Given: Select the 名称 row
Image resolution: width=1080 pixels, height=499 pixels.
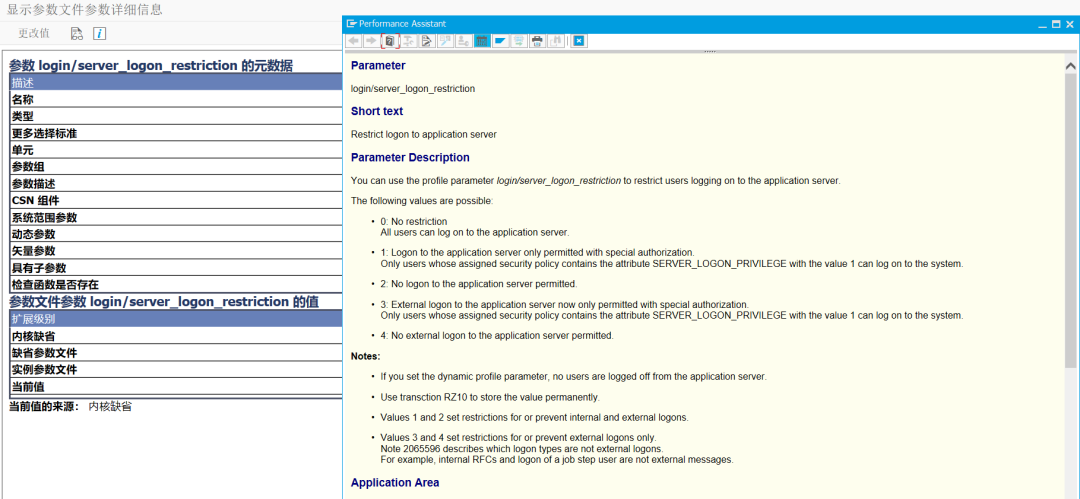Looking at the screenshot, I should point(176,99).
